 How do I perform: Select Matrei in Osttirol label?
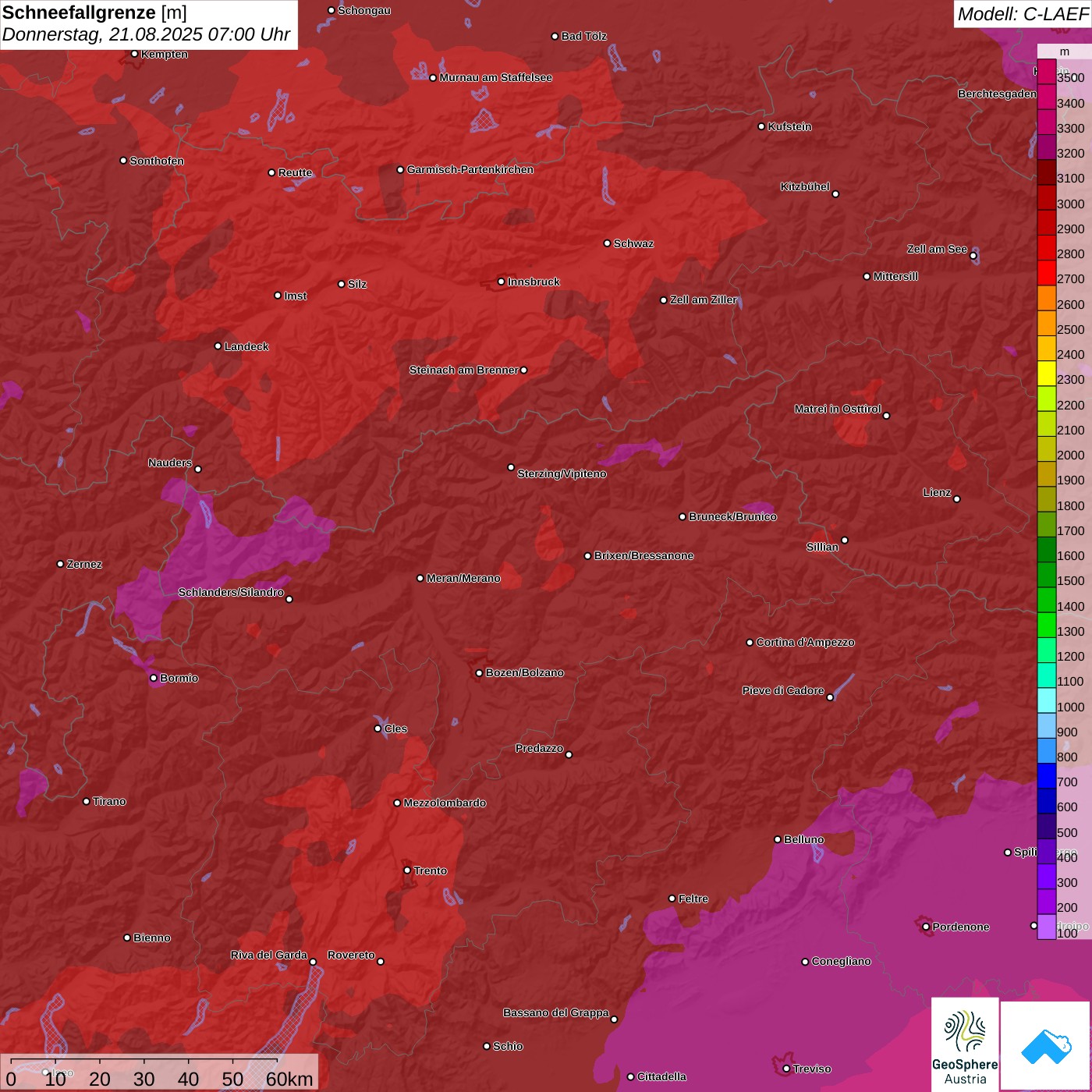click(838, 409)
